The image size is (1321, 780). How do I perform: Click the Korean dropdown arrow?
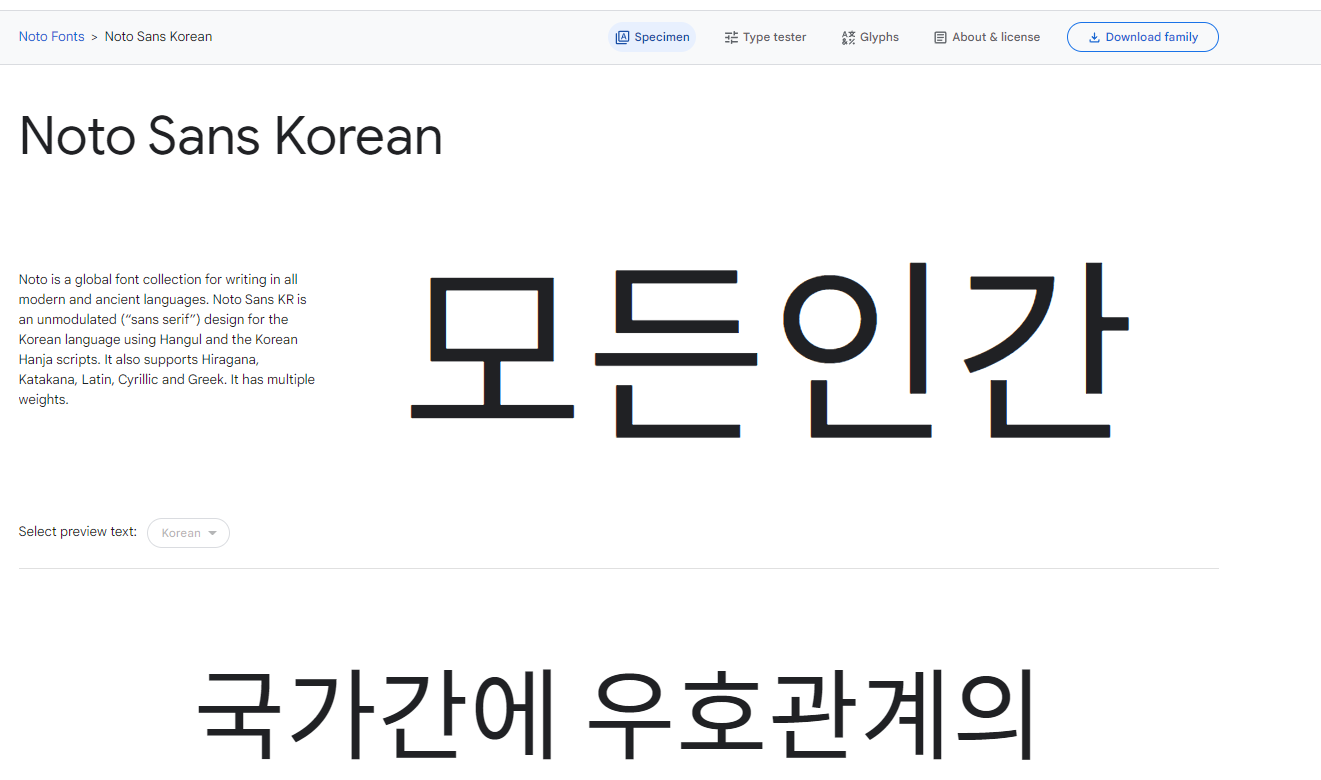pos(212,533)
